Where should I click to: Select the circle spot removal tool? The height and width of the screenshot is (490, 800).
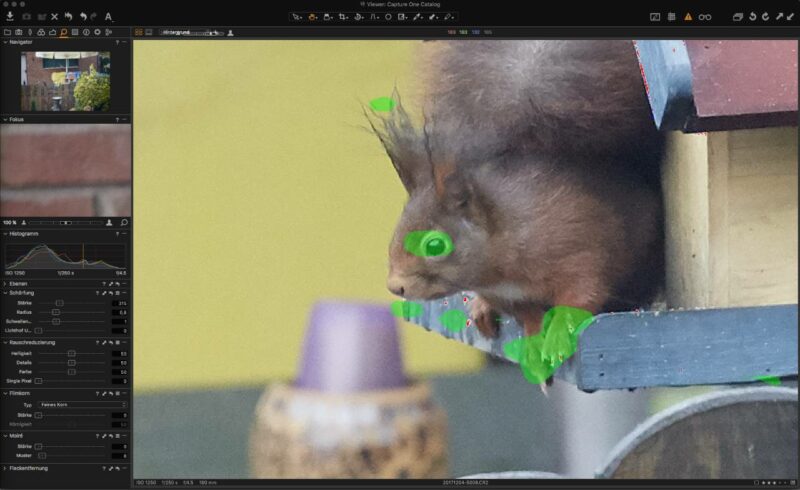388,17
